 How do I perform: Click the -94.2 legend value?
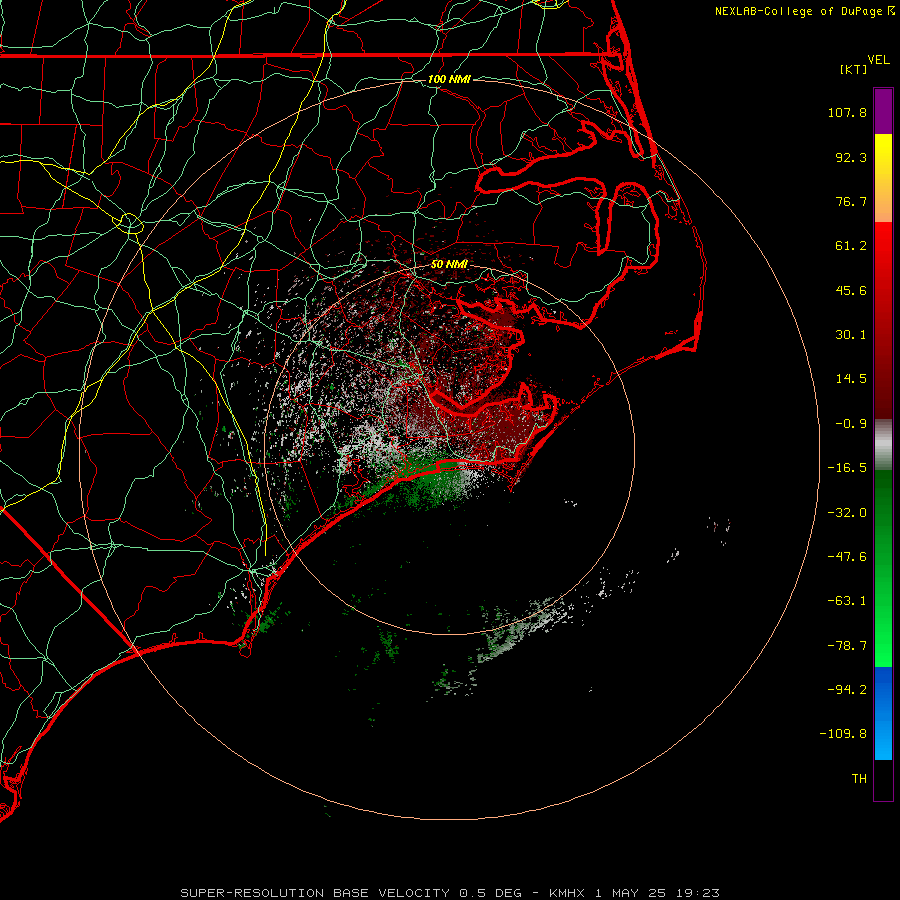click(x=847, y=689)
